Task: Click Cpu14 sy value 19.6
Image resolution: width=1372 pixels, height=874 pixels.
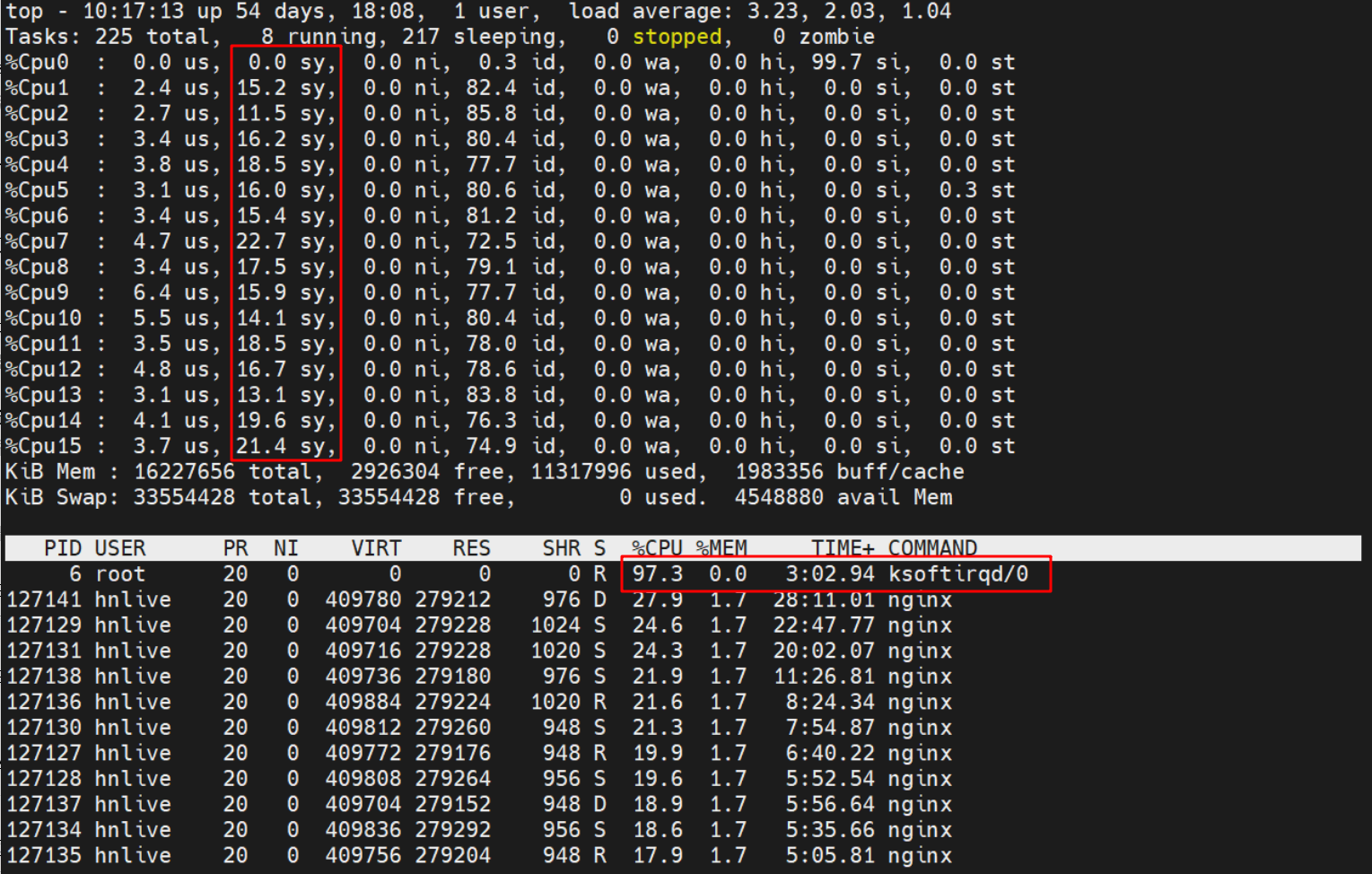Action: [261, 421]
